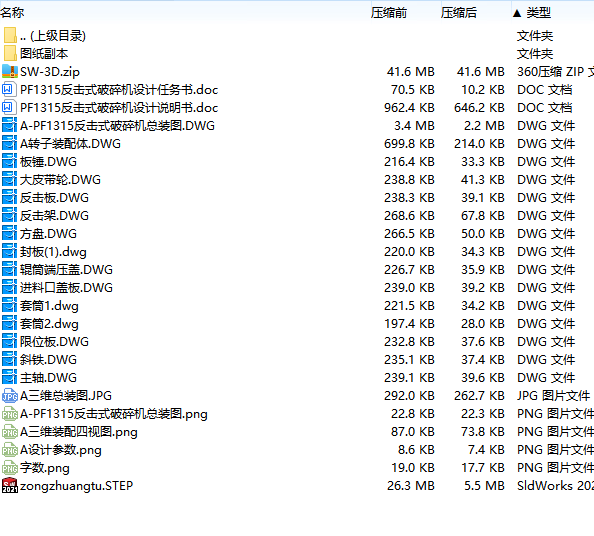Click the DWG icon of 板锤.DWG
The image size is (594, 536).
pyautogui.click(x=9, y=161)
